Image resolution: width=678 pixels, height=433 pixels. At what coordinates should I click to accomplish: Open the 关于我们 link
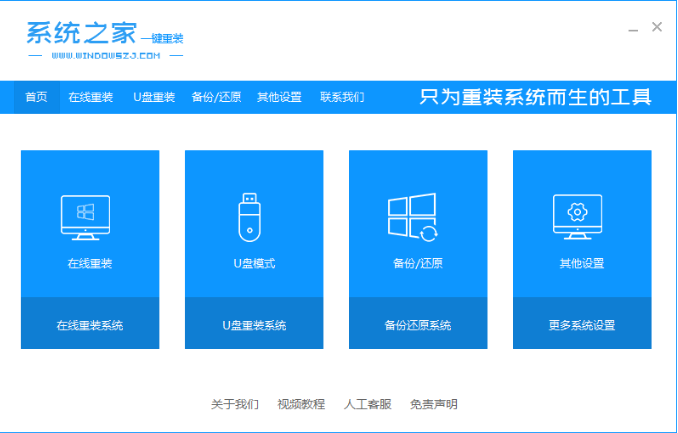(235, 404)
